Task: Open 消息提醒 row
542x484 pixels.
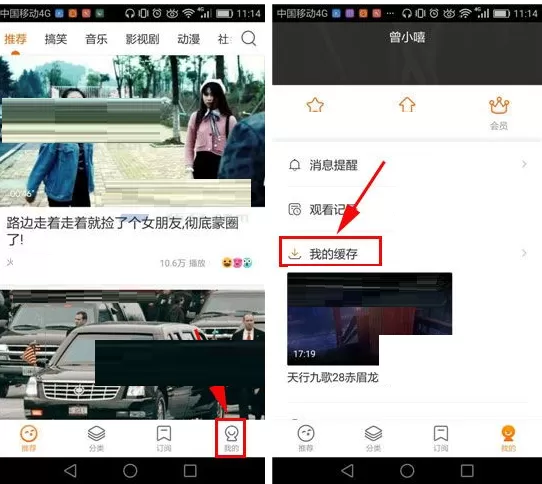Action: [407, 165]
